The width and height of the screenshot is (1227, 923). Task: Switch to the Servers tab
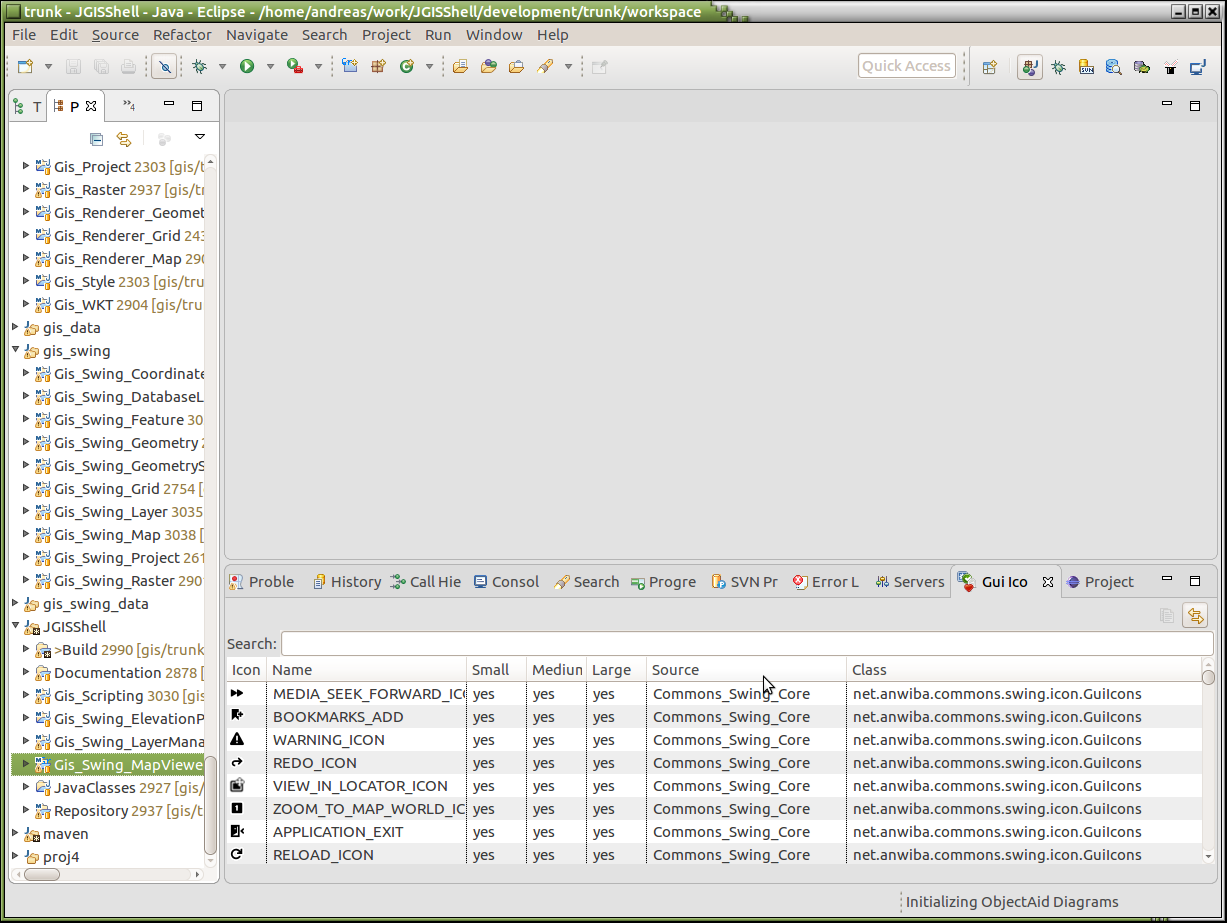(909, 582)
